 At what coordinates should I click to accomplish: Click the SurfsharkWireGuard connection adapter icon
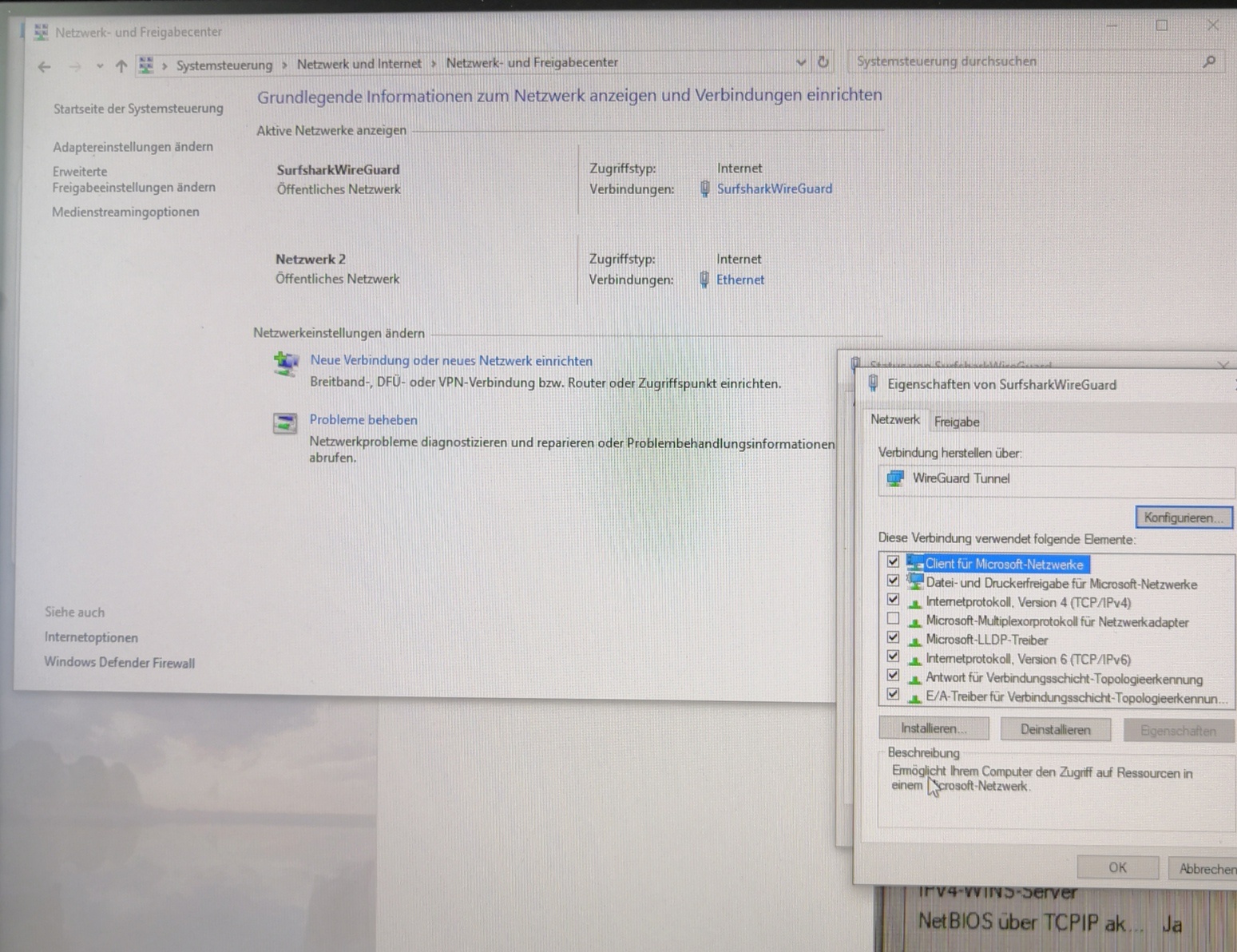tap(704, 189)
